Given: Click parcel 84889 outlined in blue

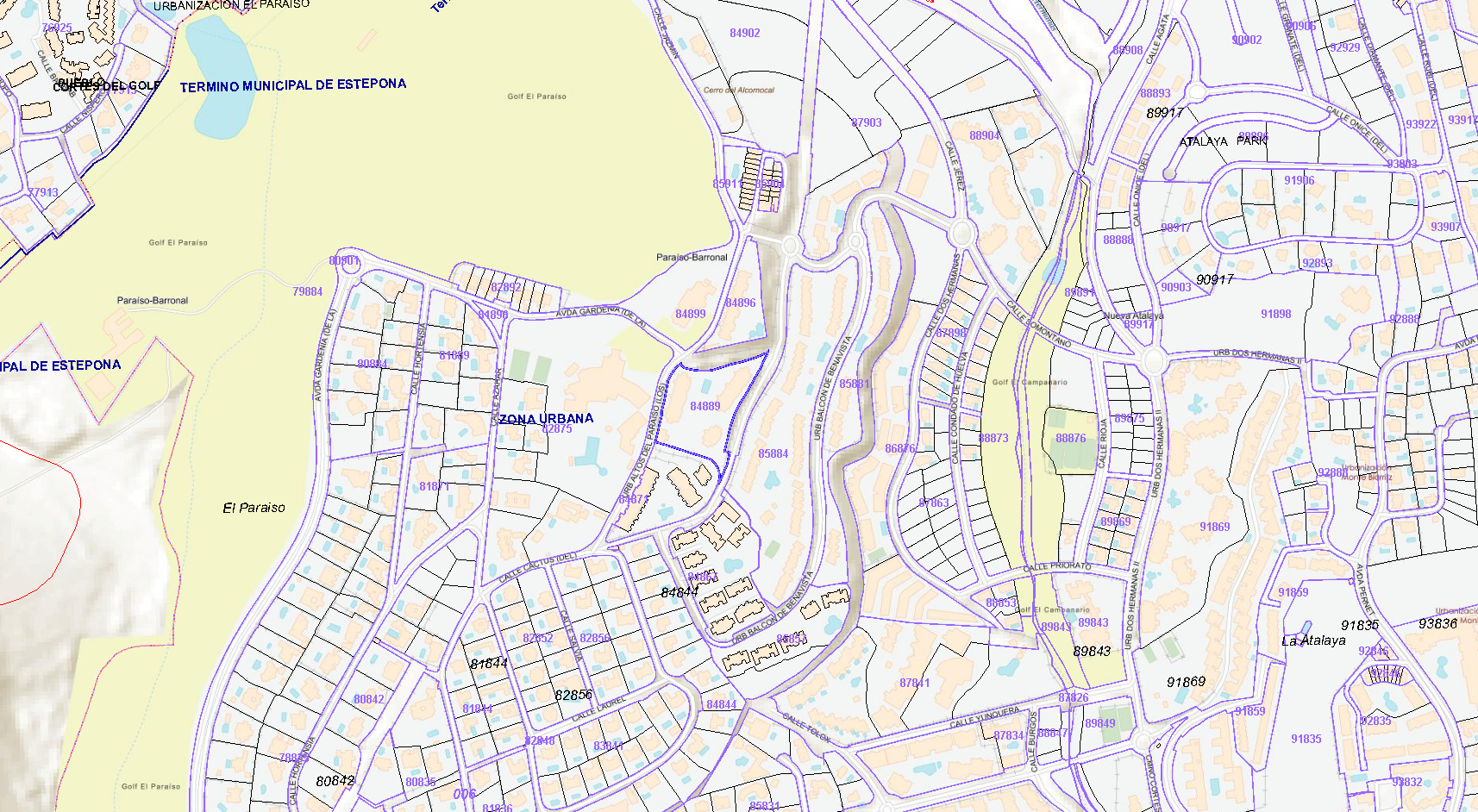Looking at the screenshot, I should coord(705,406).
